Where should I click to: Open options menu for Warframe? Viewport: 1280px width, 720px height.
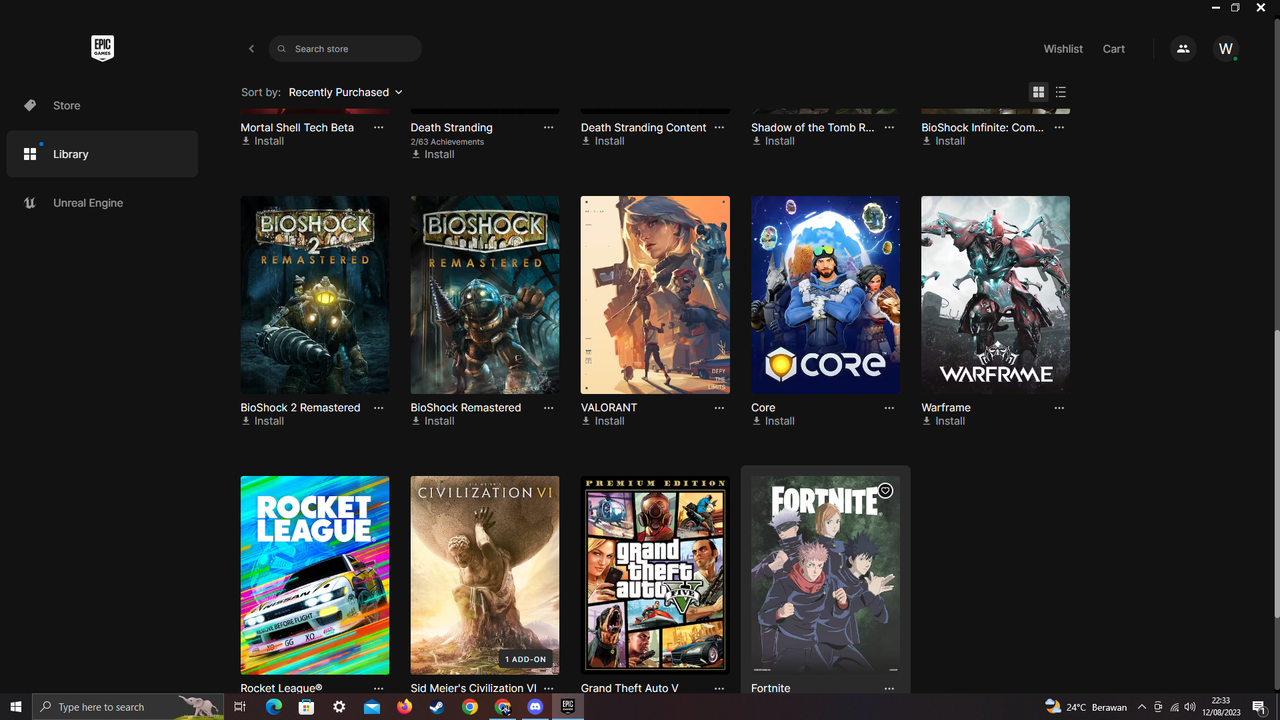(1059, 408)
